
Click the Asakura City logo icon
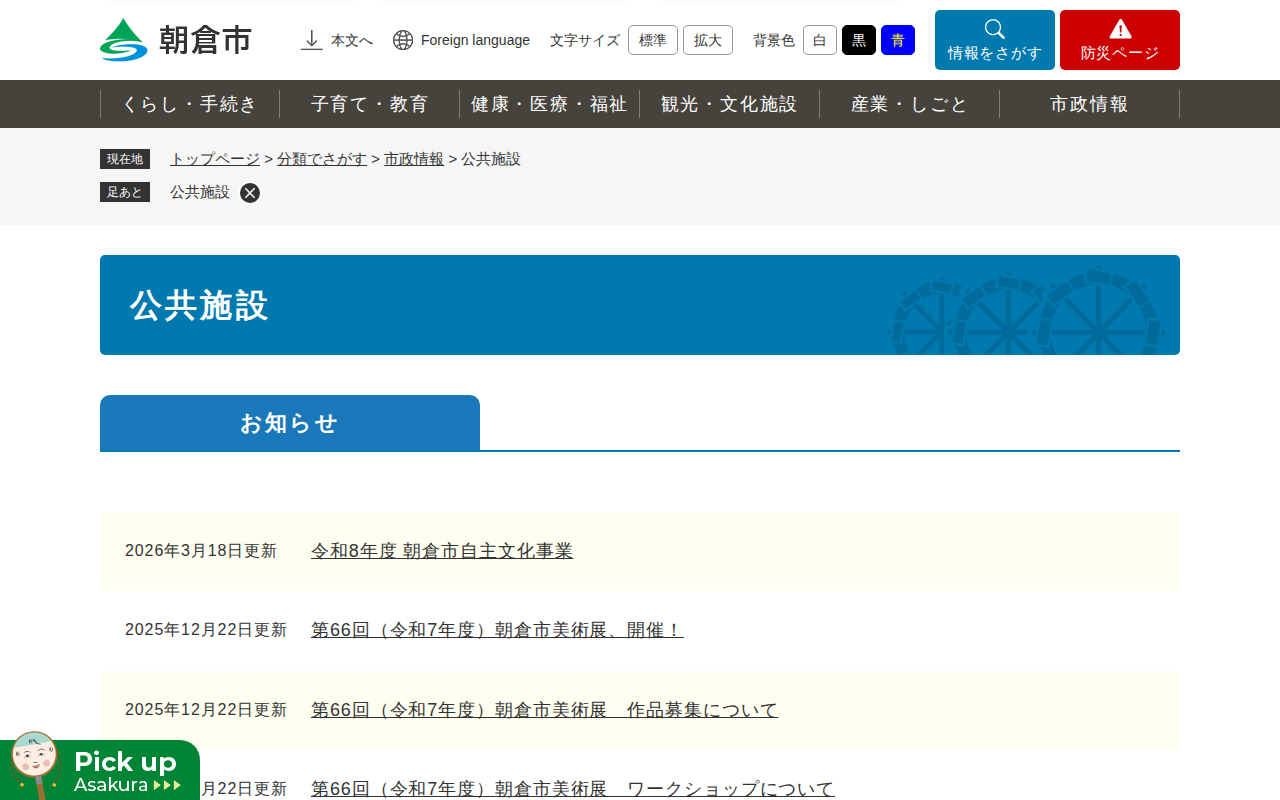[x=123, y=40]
